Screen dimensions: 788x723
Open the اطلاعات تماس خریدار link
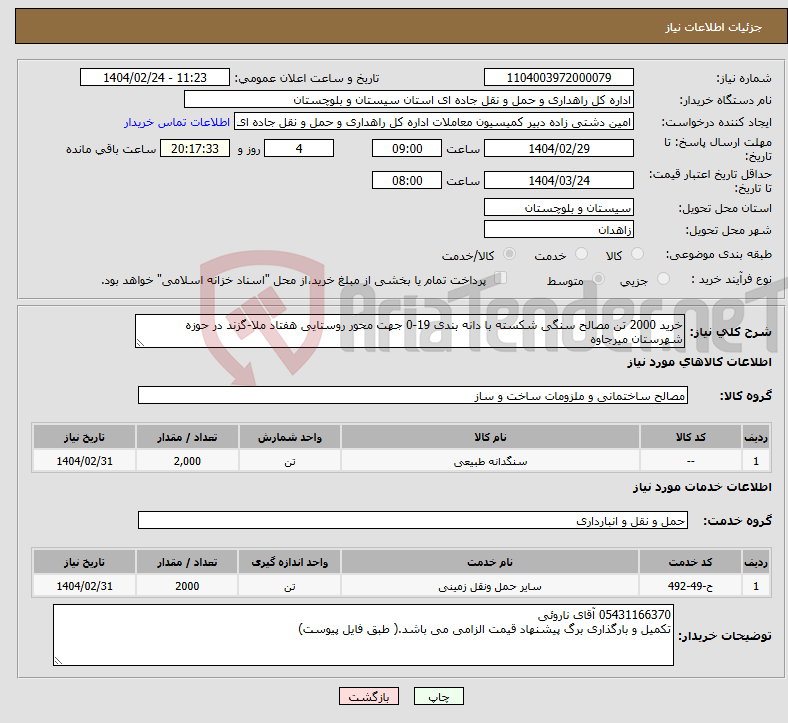pos(177,122)
